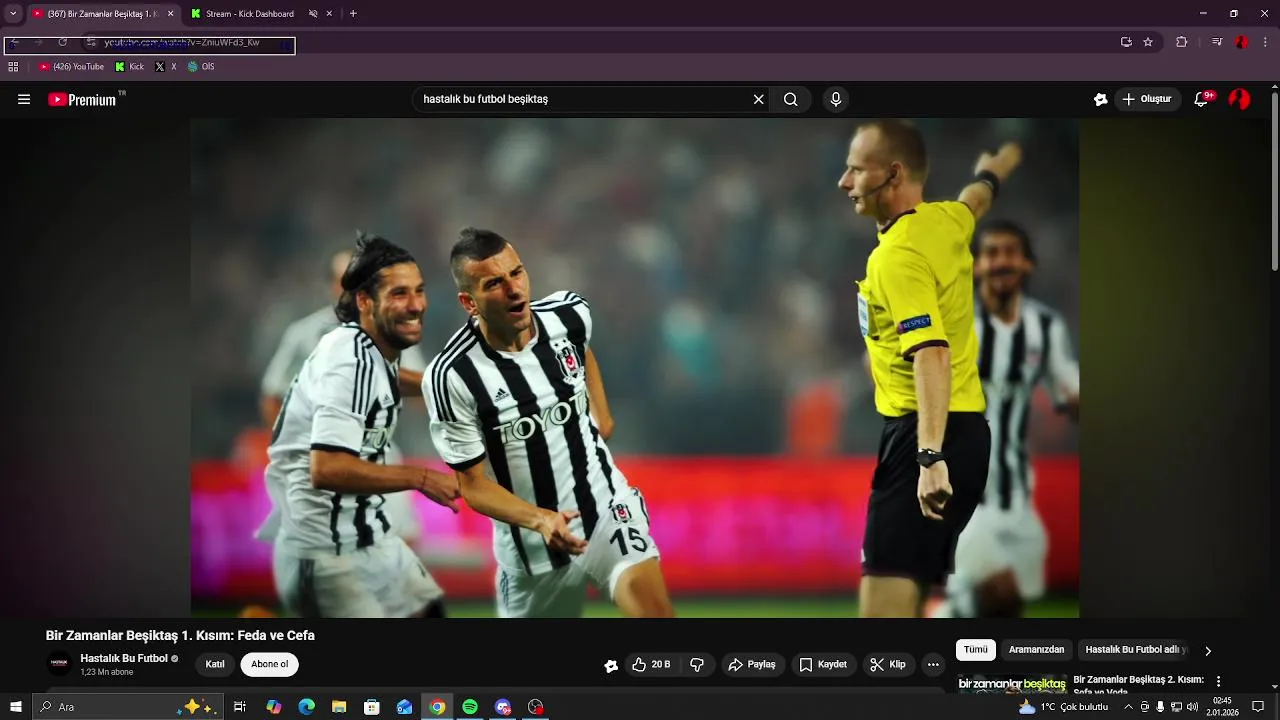Open the YouTube hamburger guide menu

24,99
